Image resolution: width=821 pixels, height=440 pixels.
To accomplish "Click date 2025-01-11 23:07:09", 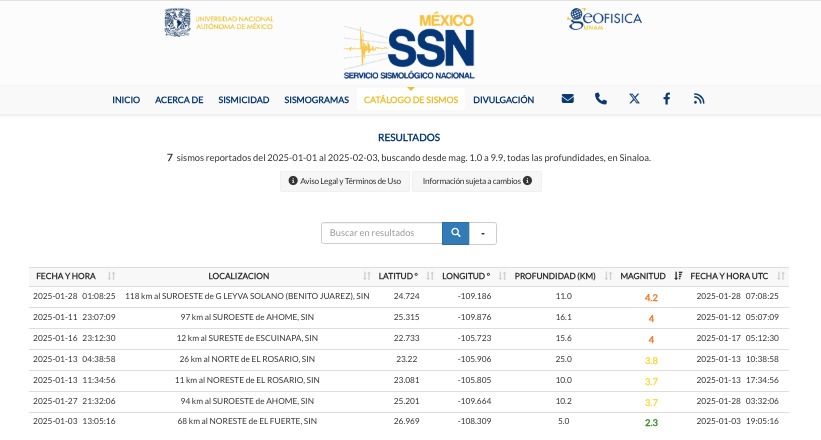I will point(74,317).
